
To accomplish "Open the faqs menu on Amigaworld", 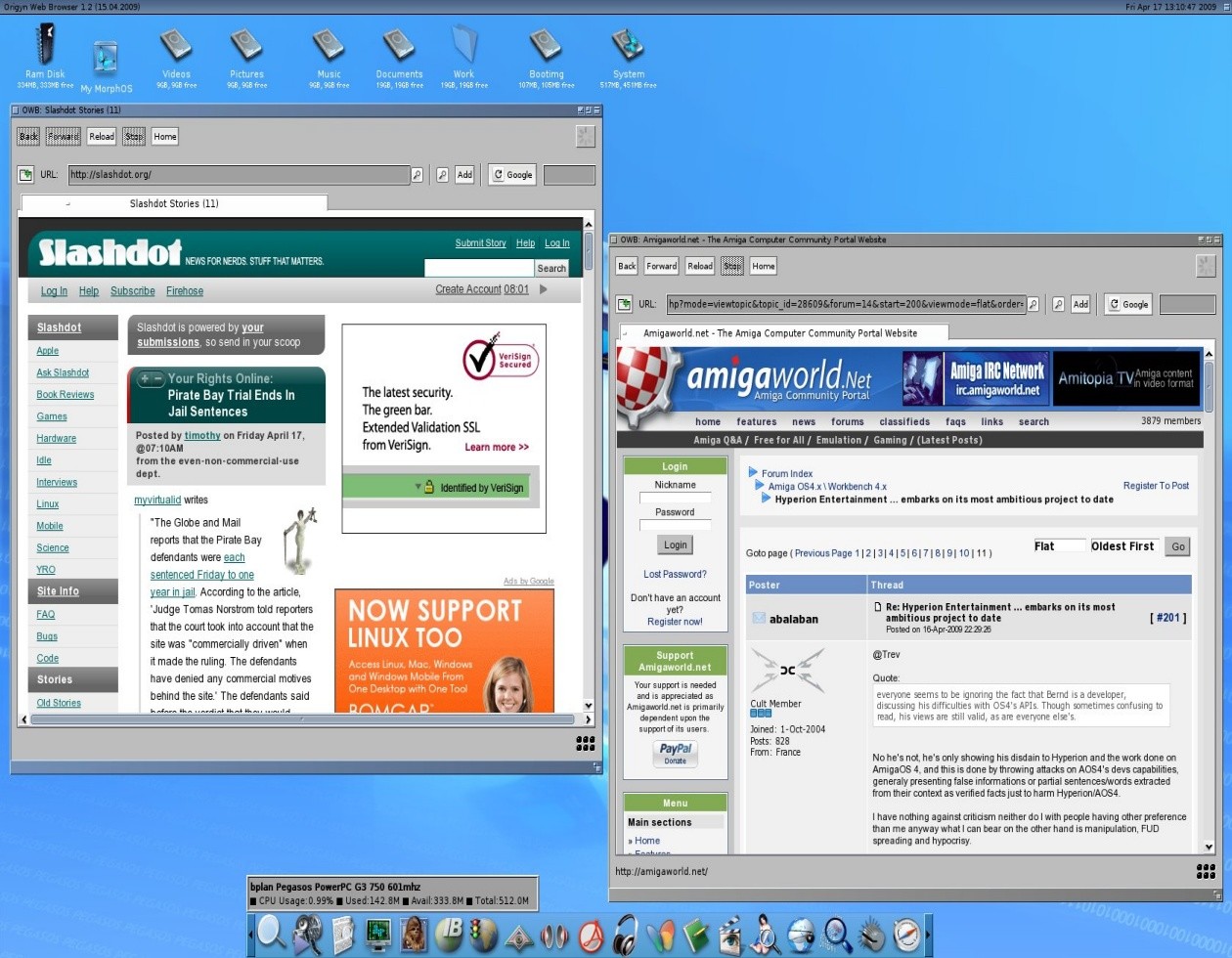I will 955,422.
